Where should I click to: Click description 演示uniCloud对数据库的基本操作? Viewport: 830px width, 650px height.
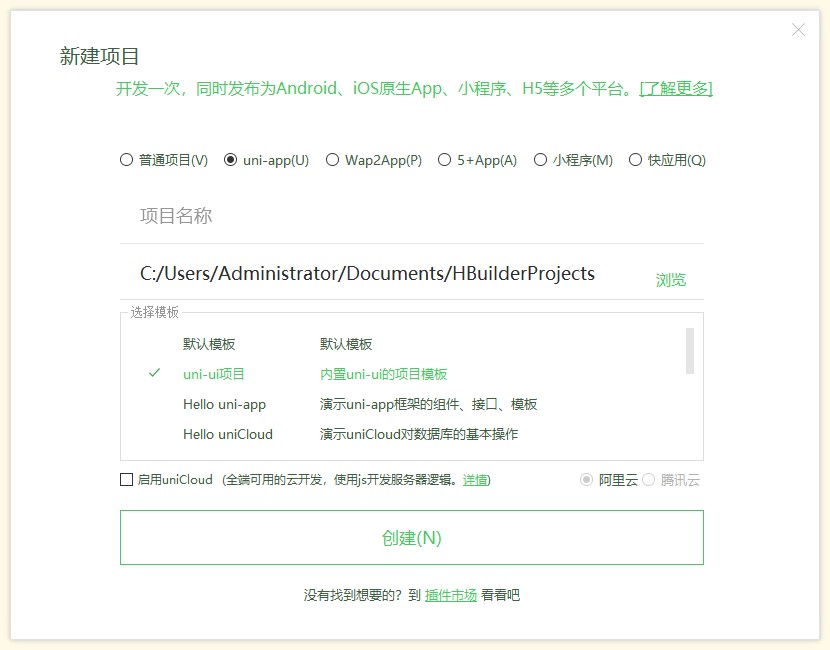[419, 434]
